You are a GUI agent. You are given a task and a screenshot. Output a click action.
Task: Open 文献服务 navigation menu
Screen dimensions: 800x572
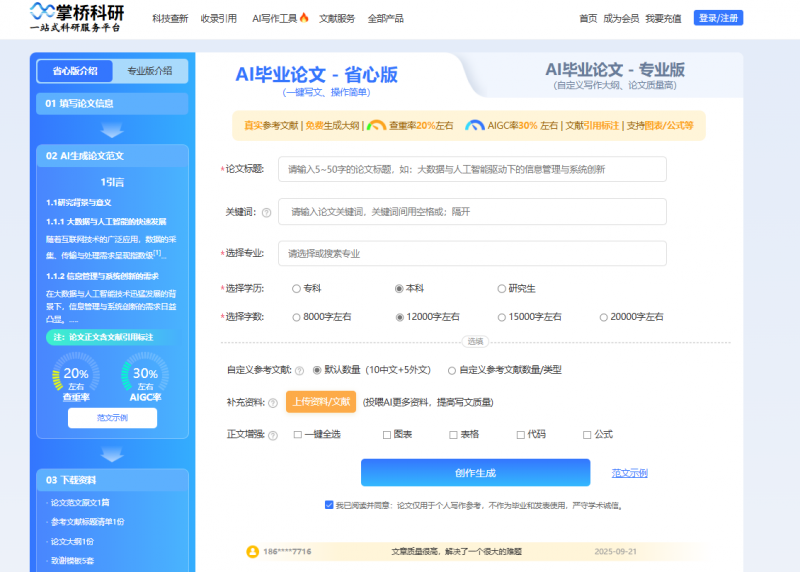337,18
